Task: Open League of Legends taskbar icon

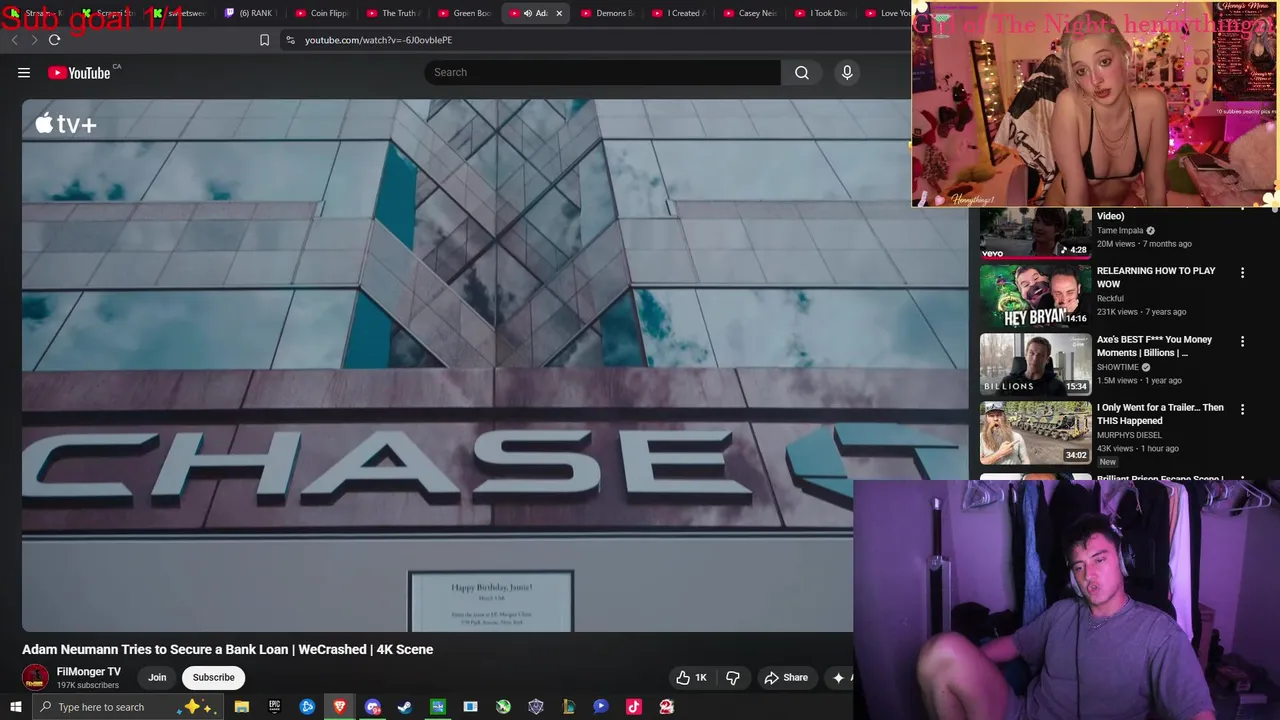Action: coord(568,707)
